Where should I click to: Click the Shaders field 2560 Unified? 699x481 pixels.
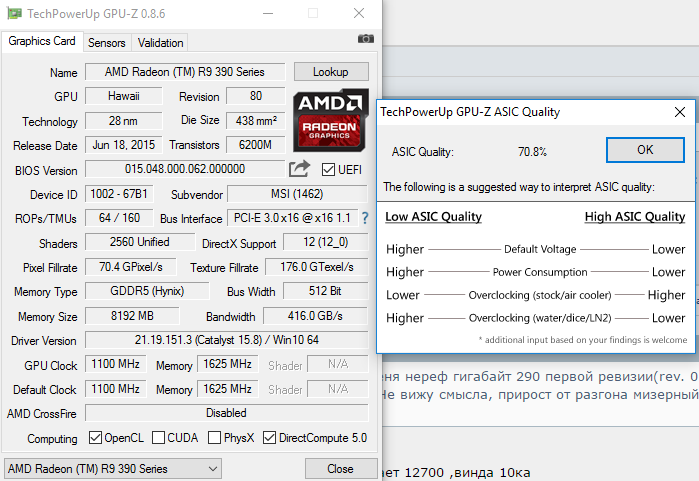point(140,242)
